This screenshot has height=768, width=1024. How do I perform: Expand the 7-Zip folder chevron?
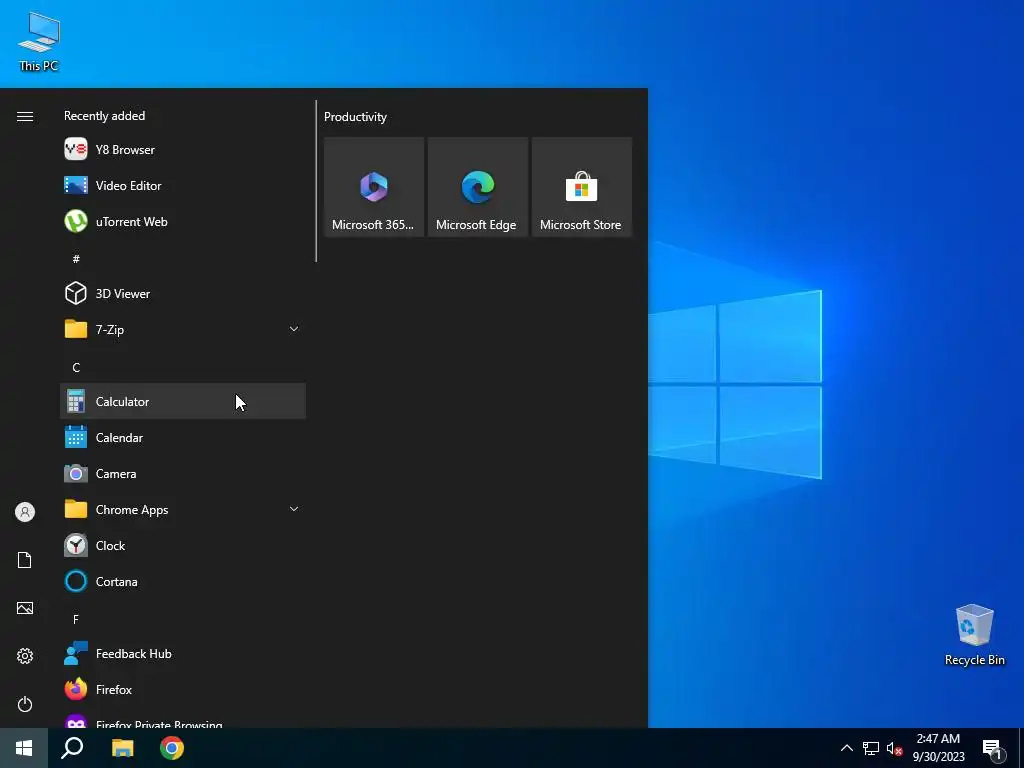[x=294, y=329]
